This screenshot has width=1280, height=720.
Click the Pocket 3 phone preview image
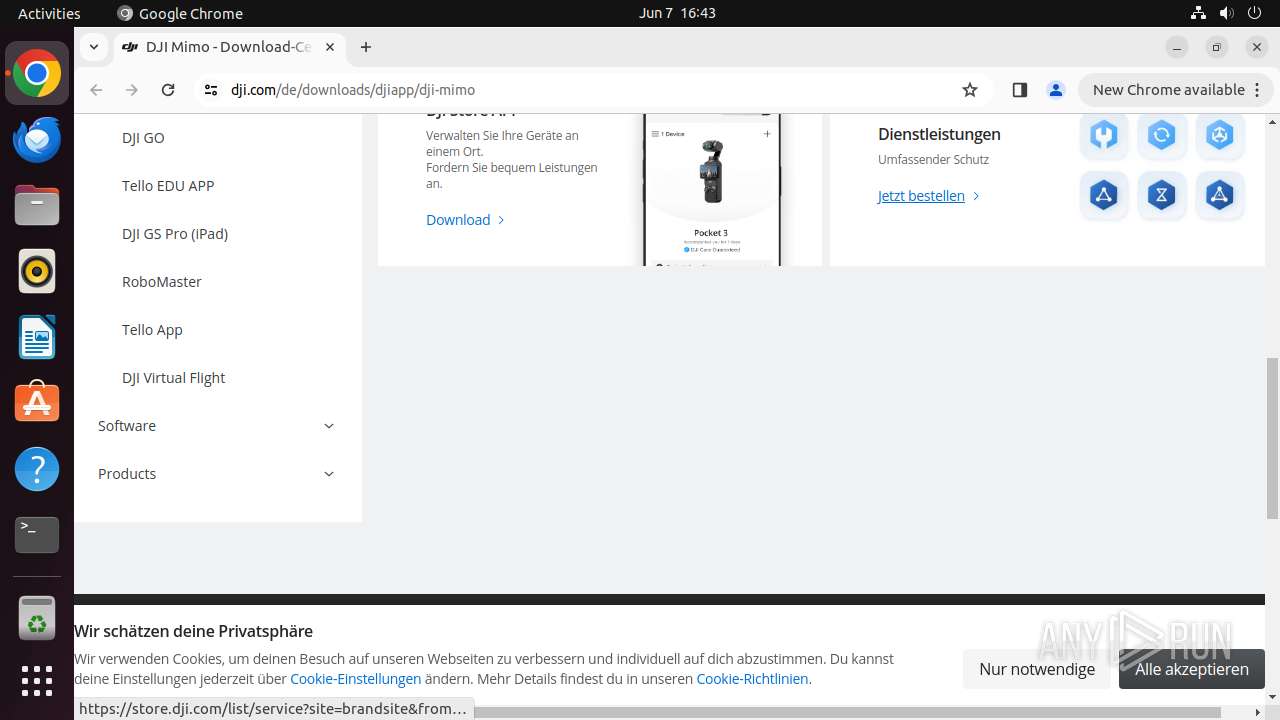pyautogui.click(x=711, y=190)
